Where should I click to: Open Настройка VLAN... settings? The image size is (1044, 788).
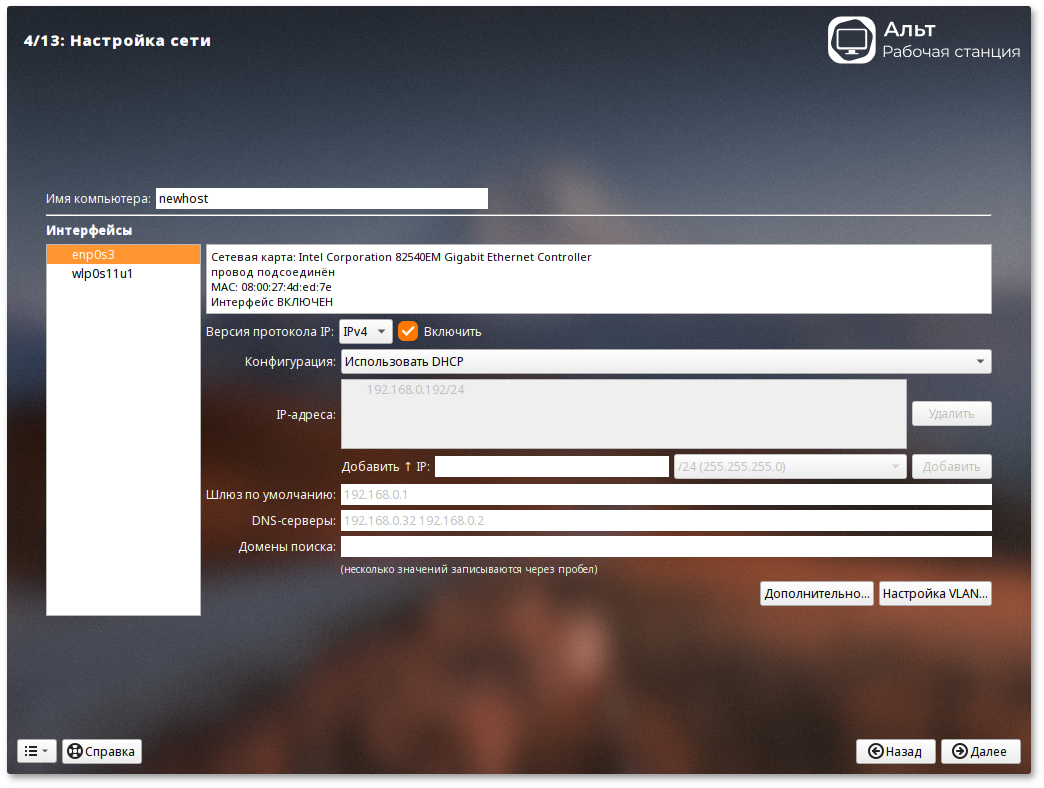[935, 594]
